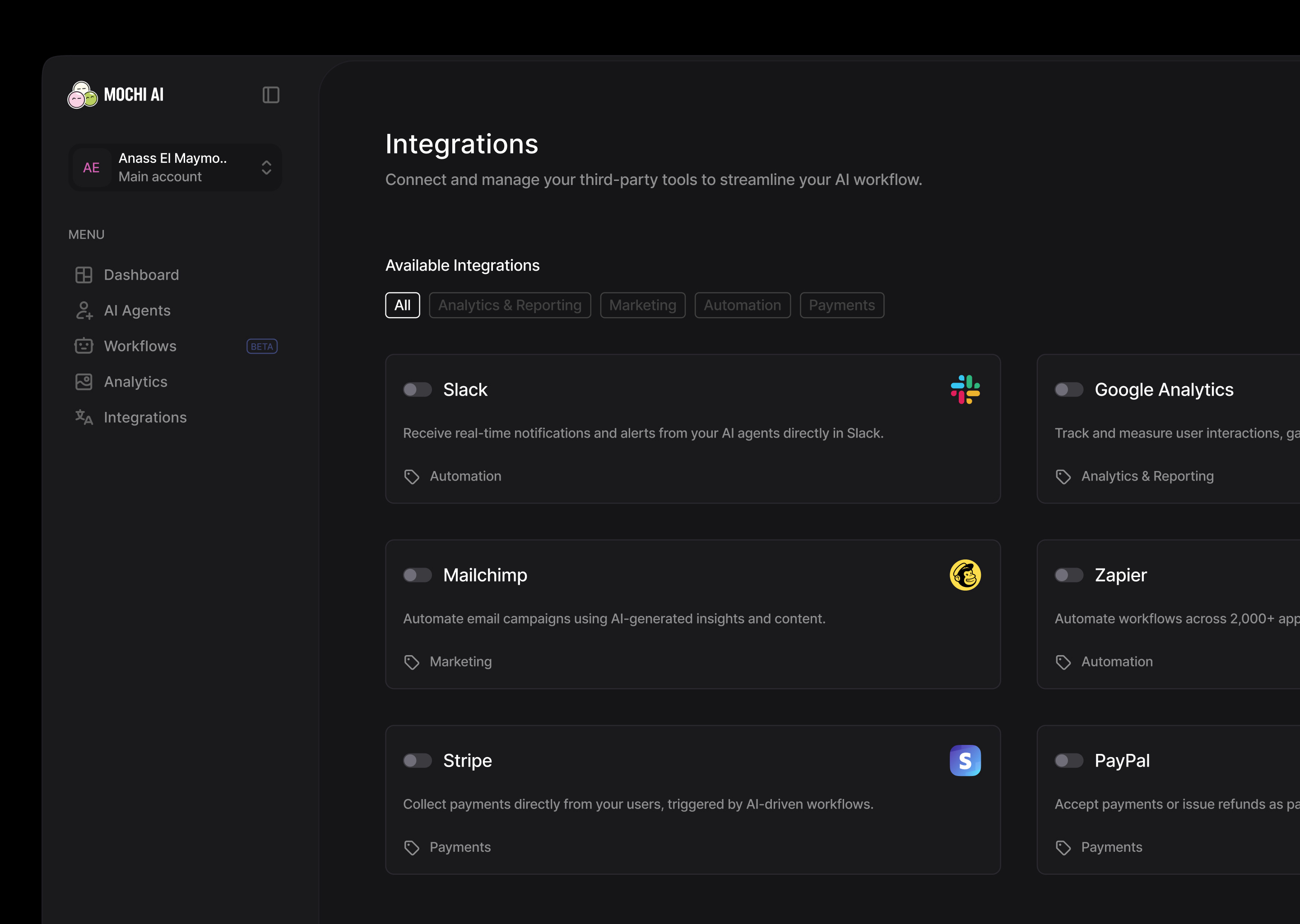The image size is (1300, 924).
Task: Open the account switcher chevron
Action: coord(266,167)
